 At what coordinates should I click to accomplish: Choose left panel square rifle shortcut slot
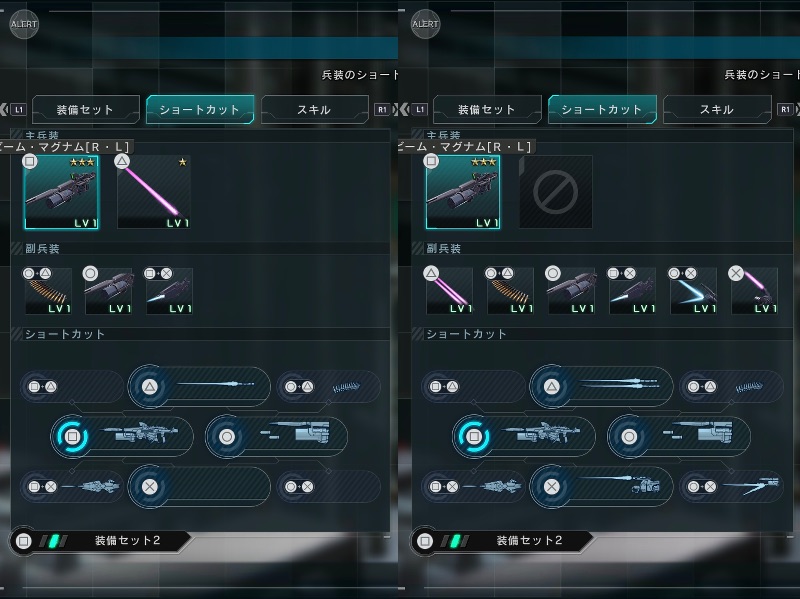coord(122,436)
